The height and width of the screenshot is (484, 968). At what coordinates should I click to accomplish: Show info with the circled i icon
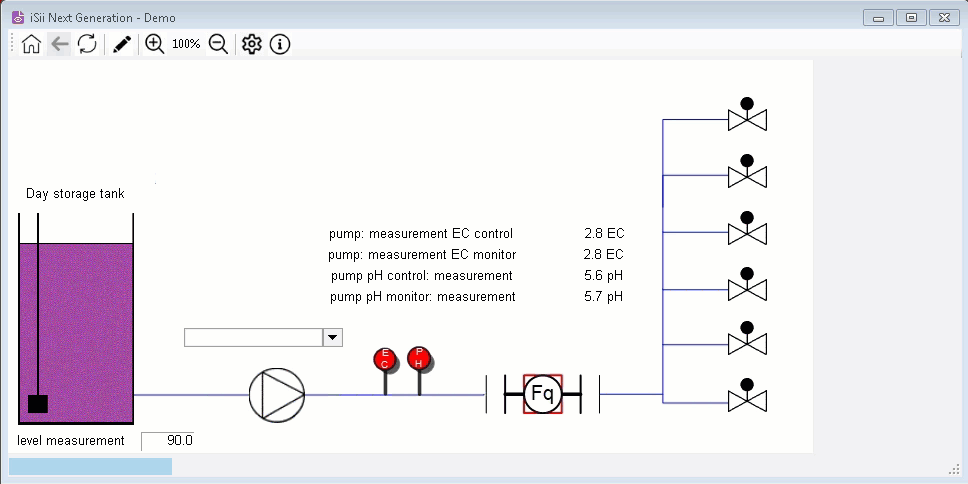pos(280,44)
